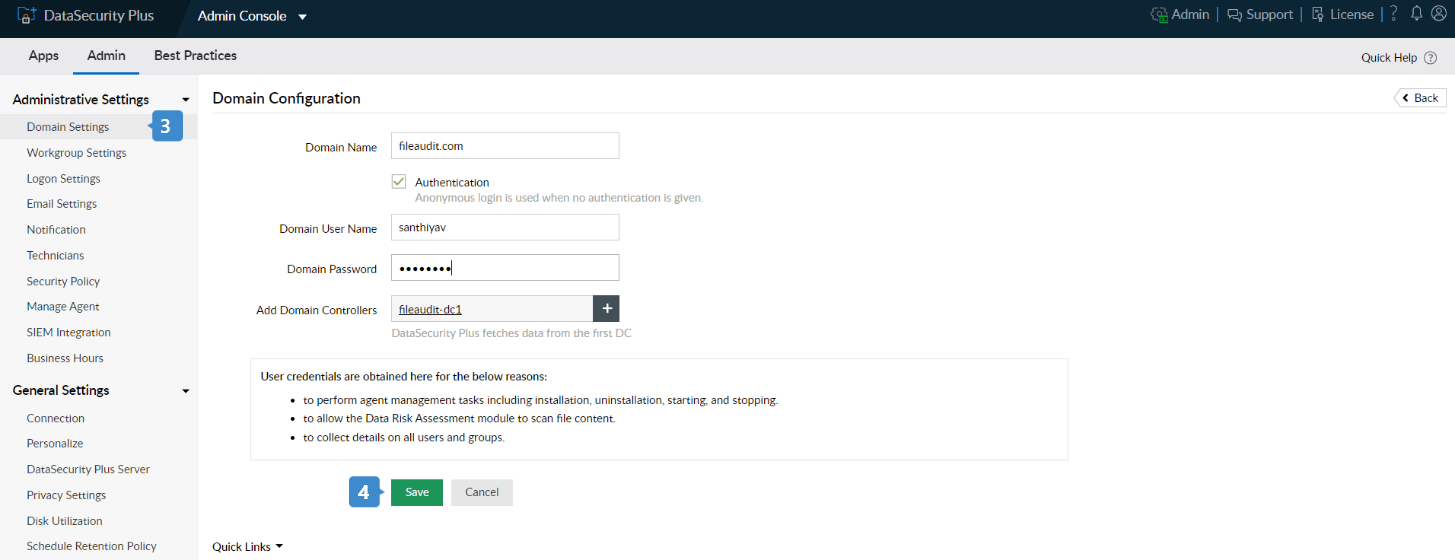Click the Quick Help link
Screen dimensions: 1455x560
click(x=1389, y=58)
